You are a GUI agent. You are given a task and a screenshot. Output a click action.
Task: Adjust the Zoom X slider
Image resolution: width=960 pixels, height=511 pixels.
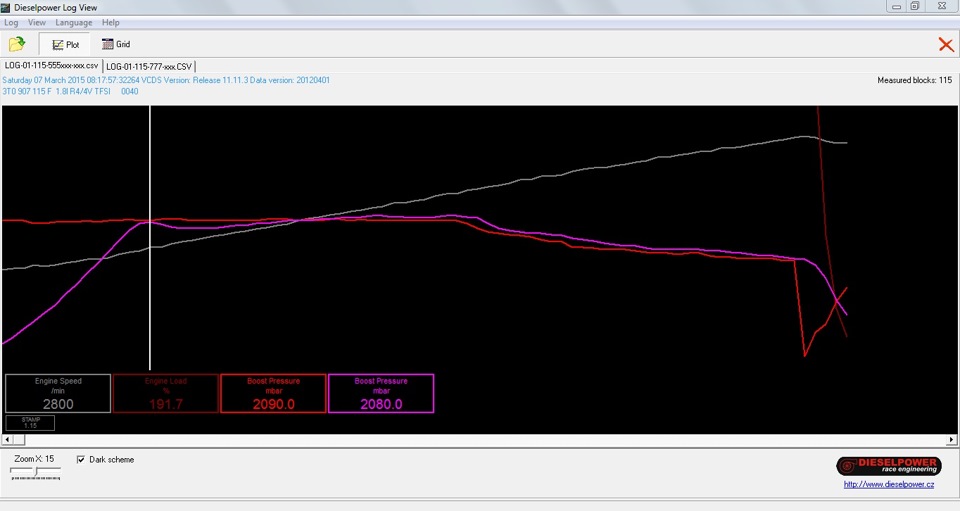coord(36,471)
